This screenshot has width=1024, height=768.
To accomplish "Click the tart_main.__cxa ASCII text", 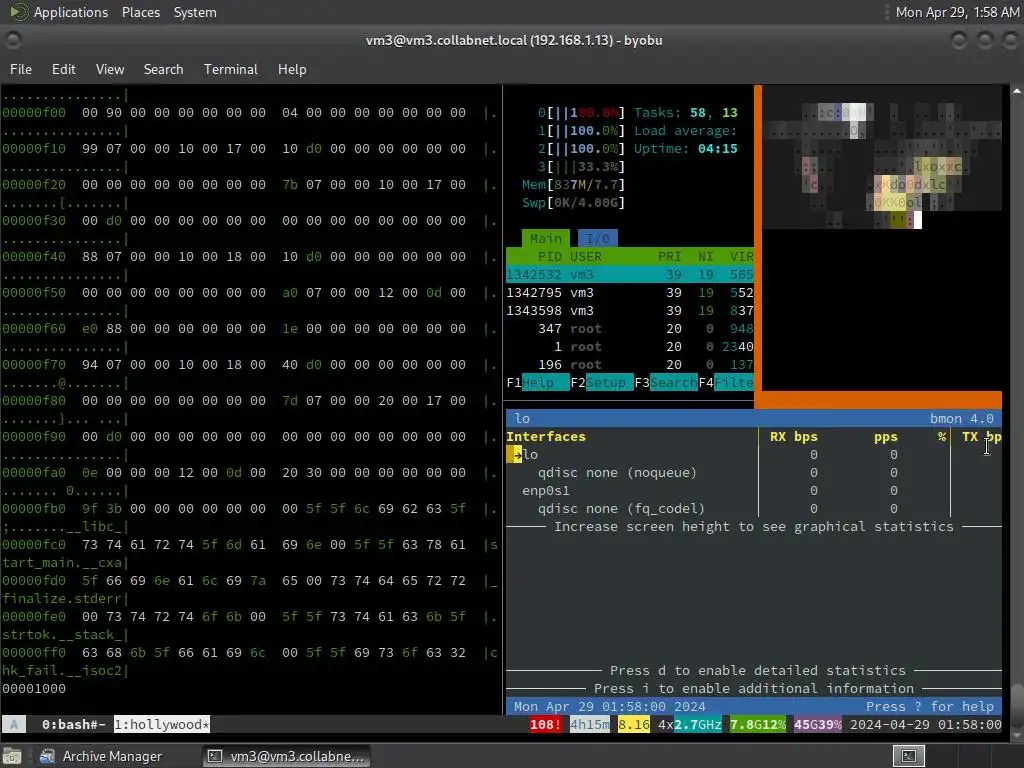I will 62,562.
